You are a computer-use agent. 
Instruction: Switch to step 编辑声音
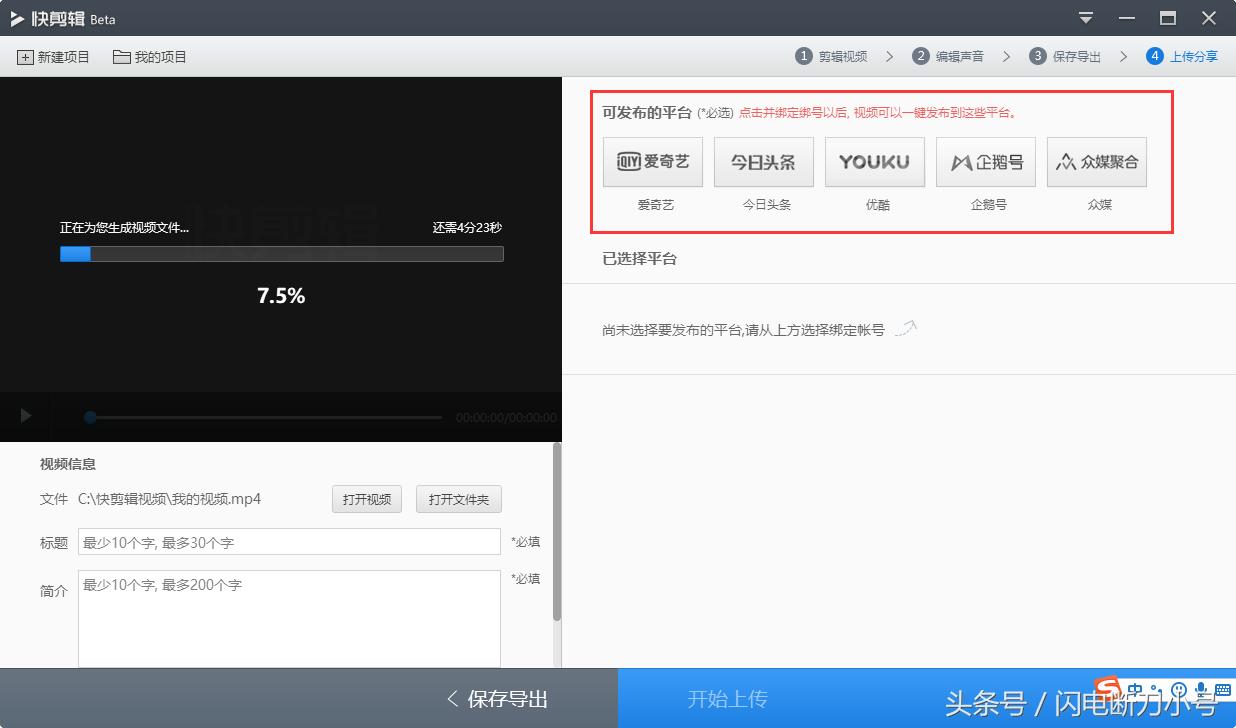pyautogui.click(x=948, y=56)
